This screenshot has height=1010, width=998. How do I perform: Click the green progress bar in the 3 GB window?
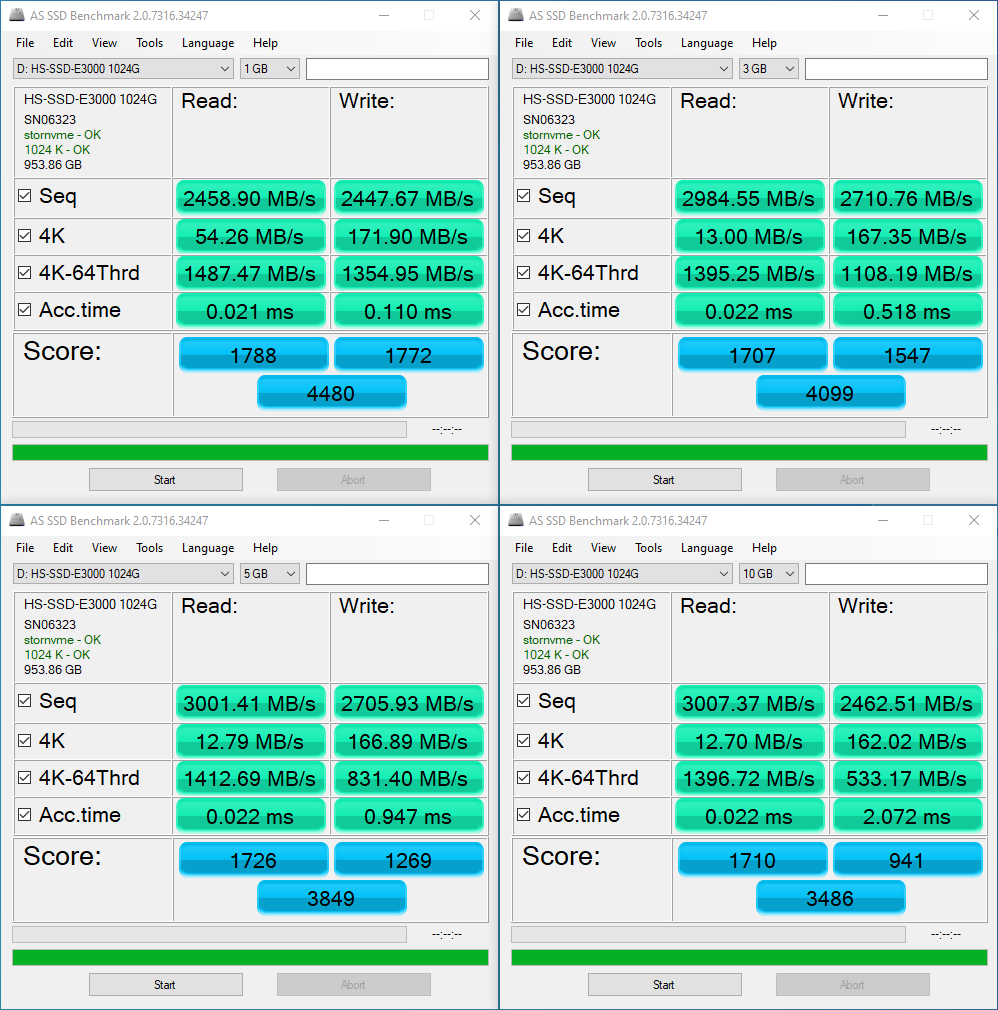click(x=749, y=453)
